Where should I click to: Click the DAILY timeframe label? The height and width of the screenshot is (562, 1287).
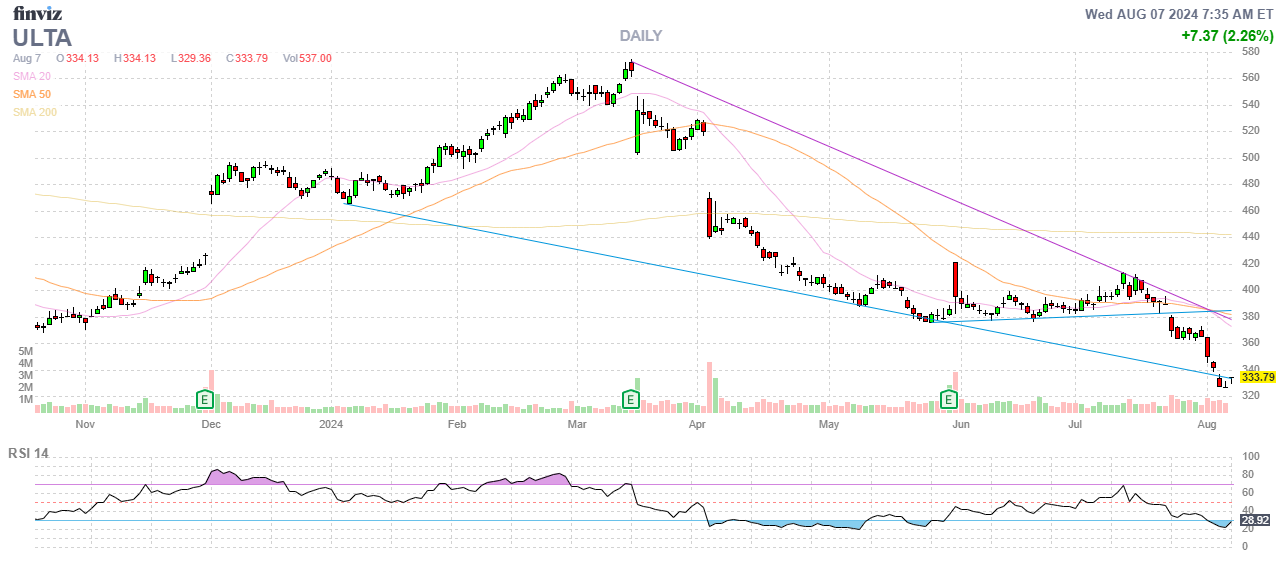point(640,36)
